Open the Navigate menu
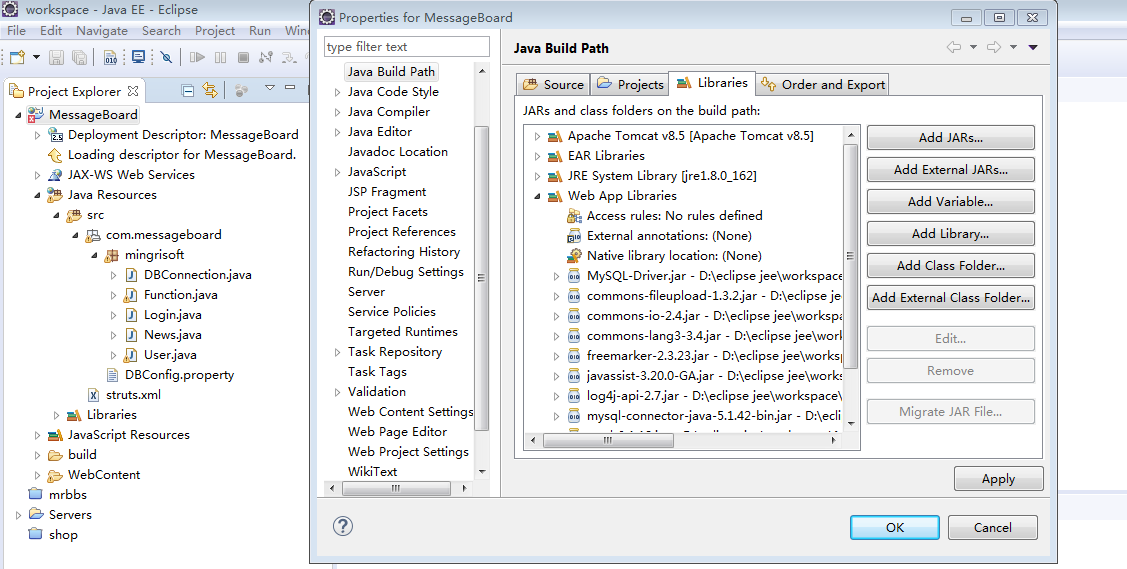This screenshot has height=569, width=1127. point(102,31)
